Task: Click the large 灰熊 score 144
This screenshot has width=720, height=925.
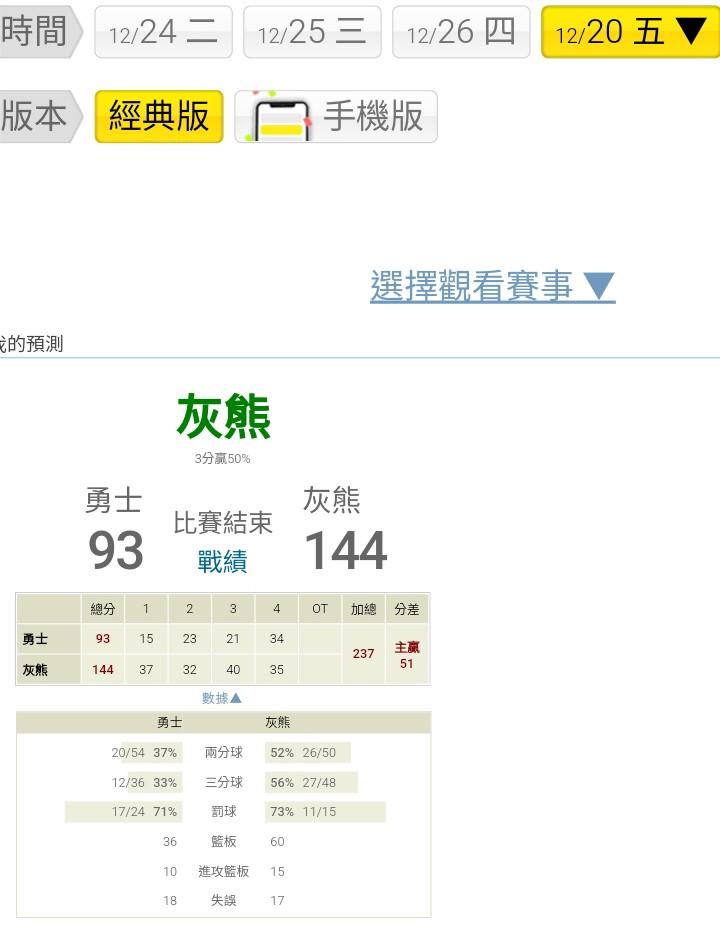Action: [x=346, y=550]
